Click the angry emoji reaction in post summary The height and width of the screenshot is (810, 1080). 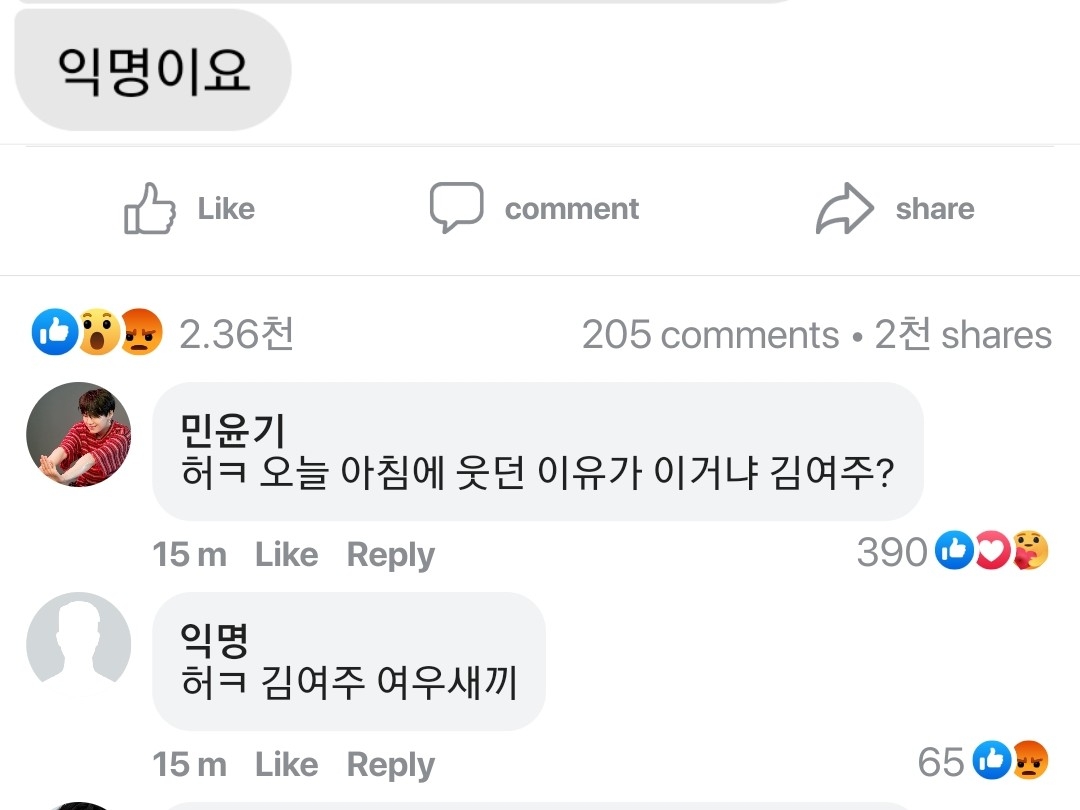(141, 333)
